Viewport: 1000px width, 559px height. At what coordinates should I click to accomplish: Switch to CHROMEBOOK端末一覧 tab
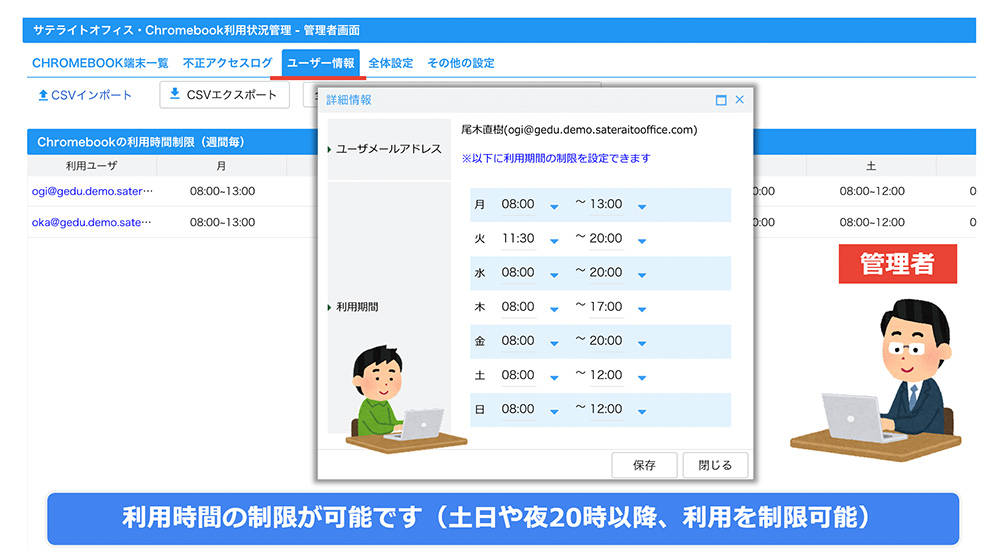pos(100,63)
